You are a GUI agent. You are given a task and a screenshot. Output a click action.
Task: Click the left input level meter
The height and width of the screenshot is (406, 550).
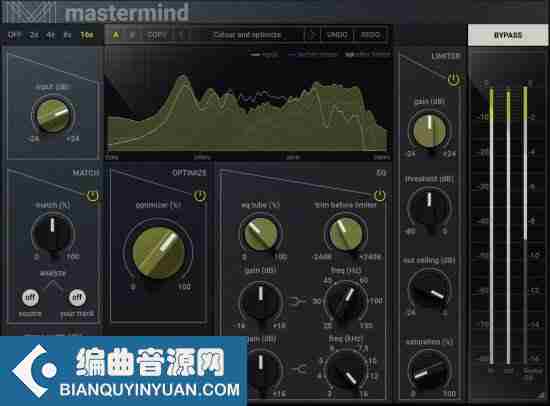point(491,225)
